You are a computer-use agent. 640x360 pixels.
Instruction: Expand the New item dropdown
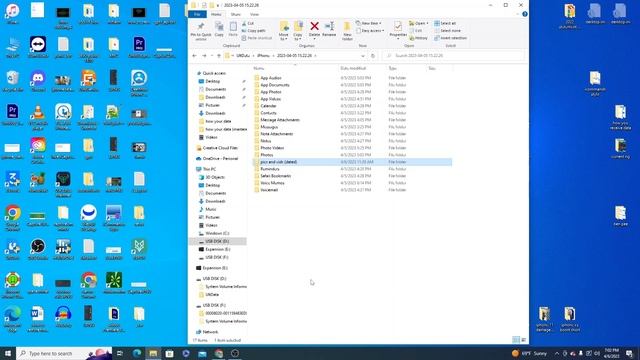[x=369, y=24]
